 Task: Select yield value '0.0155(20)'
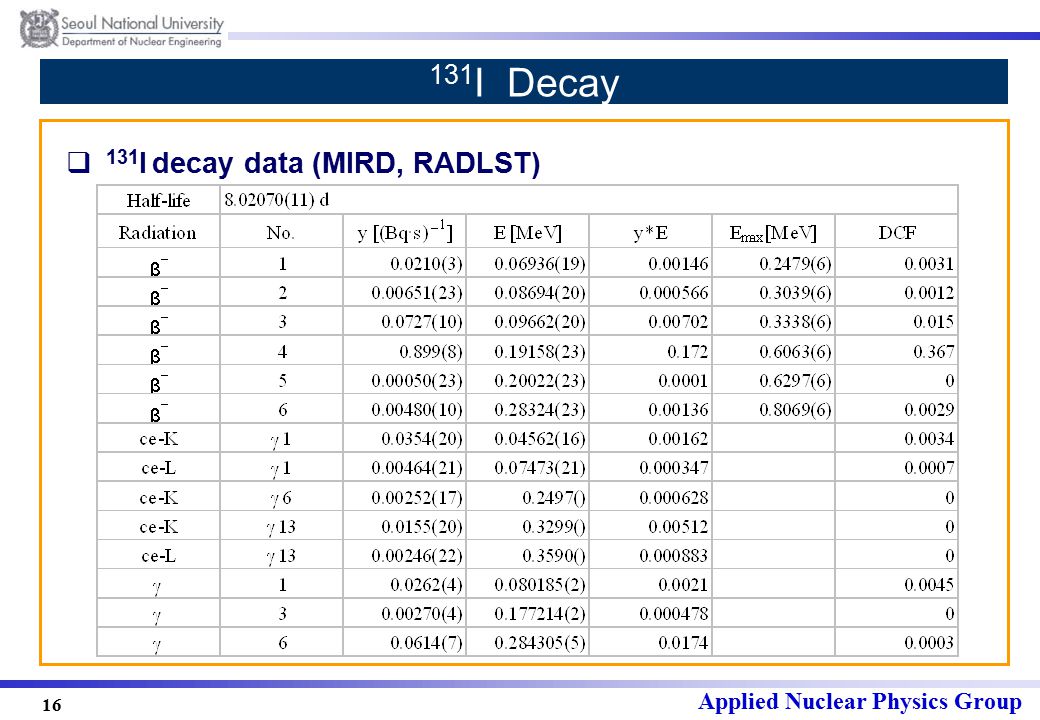coord(422,527)
